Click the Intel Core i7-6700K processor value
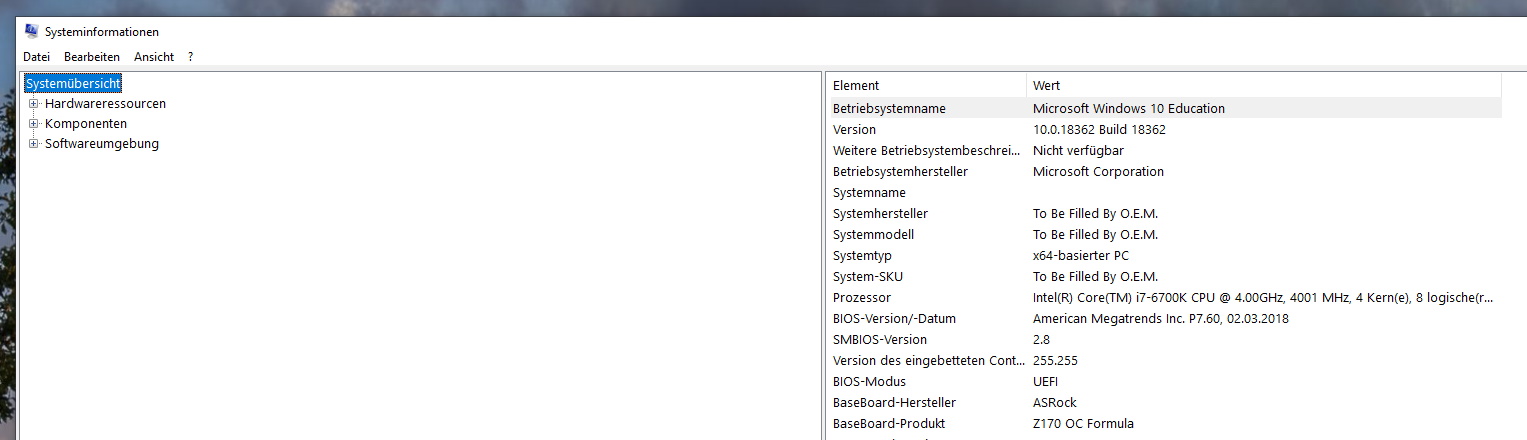Screen dimensions: 1527x440 coord(1263,297)
